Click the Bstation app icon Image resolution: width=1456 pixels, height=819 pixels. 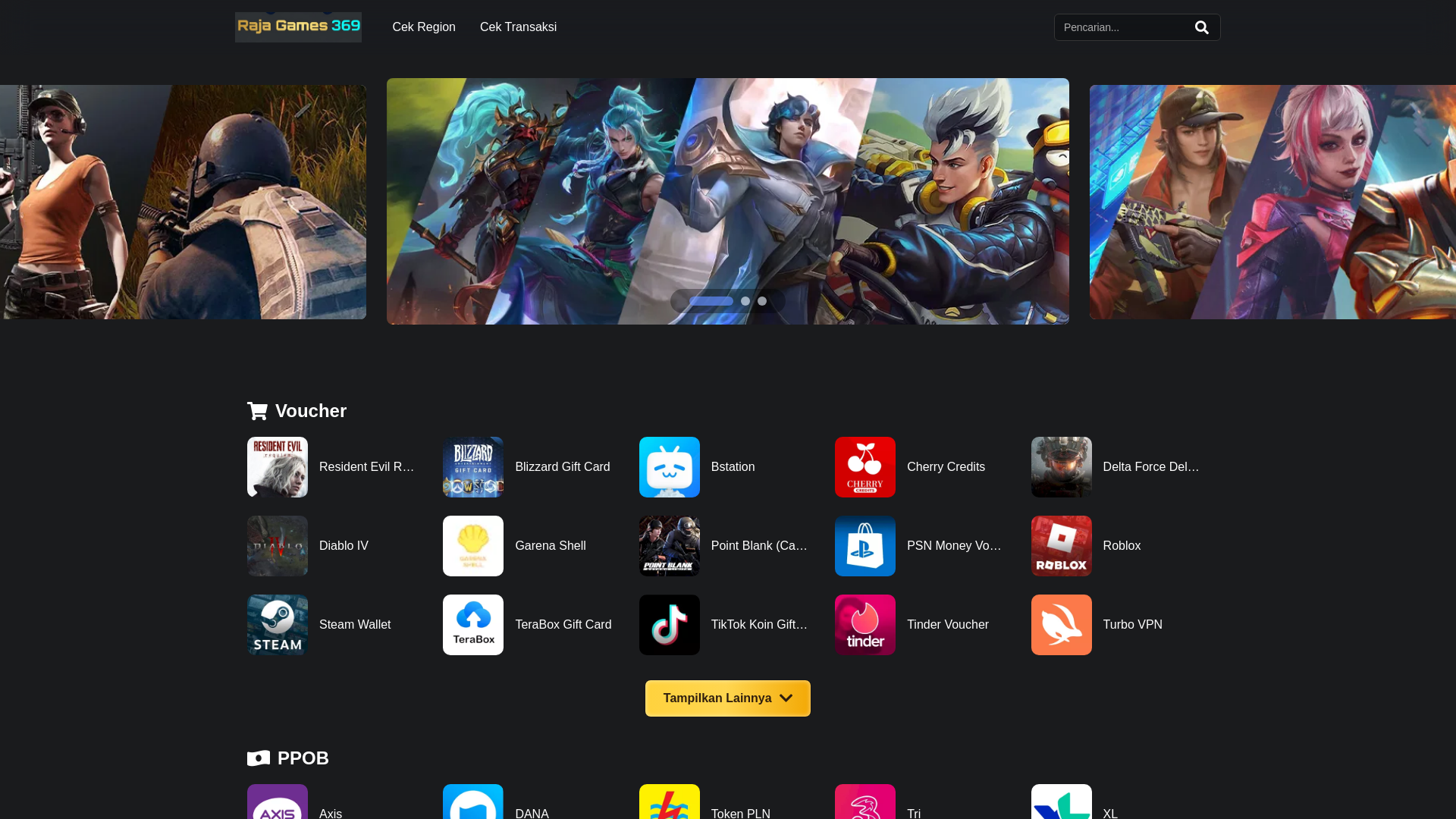[x=669, y=467]
